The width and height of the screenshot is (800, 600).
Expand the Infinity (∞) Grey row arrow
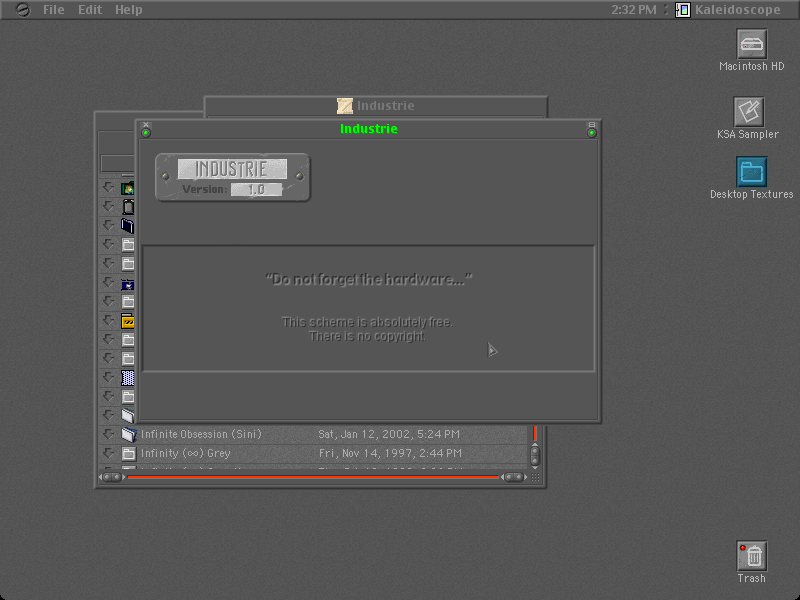(108, 453)
